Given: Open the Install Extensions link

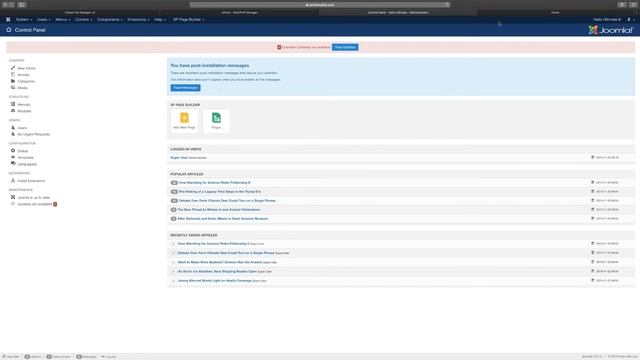Looking at the screenshot, I should (31, 181).
